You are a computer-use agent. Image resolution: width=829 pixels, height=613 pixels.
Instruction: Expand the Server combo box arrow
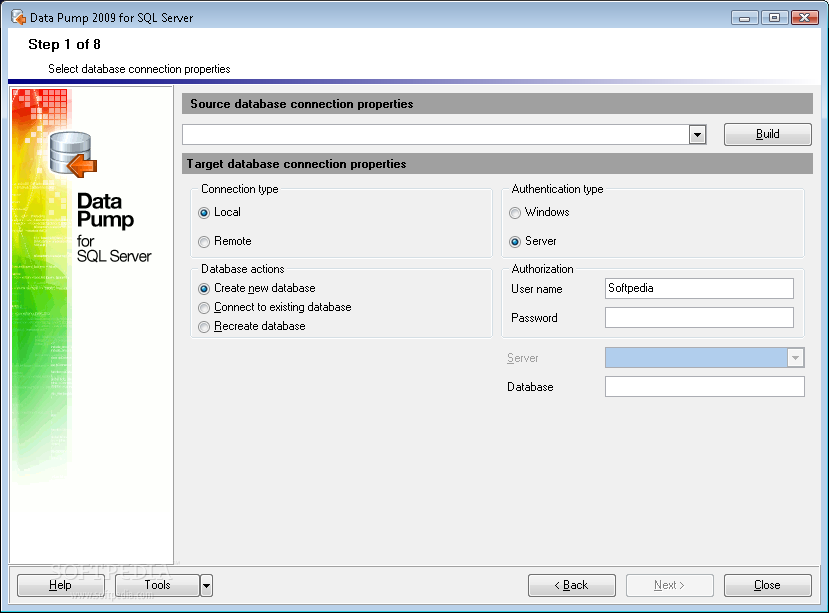pyautogui.click(x=795, y=358)
